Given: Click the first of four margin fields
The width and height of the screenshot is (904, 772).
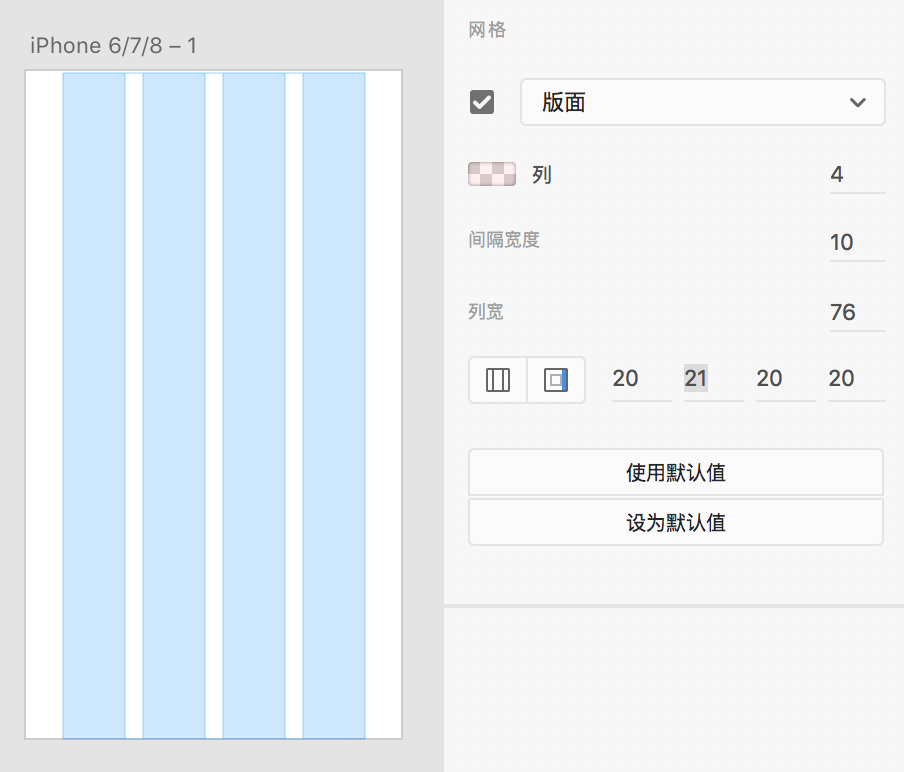Looking at the screenshot, I should pos(640,378).
